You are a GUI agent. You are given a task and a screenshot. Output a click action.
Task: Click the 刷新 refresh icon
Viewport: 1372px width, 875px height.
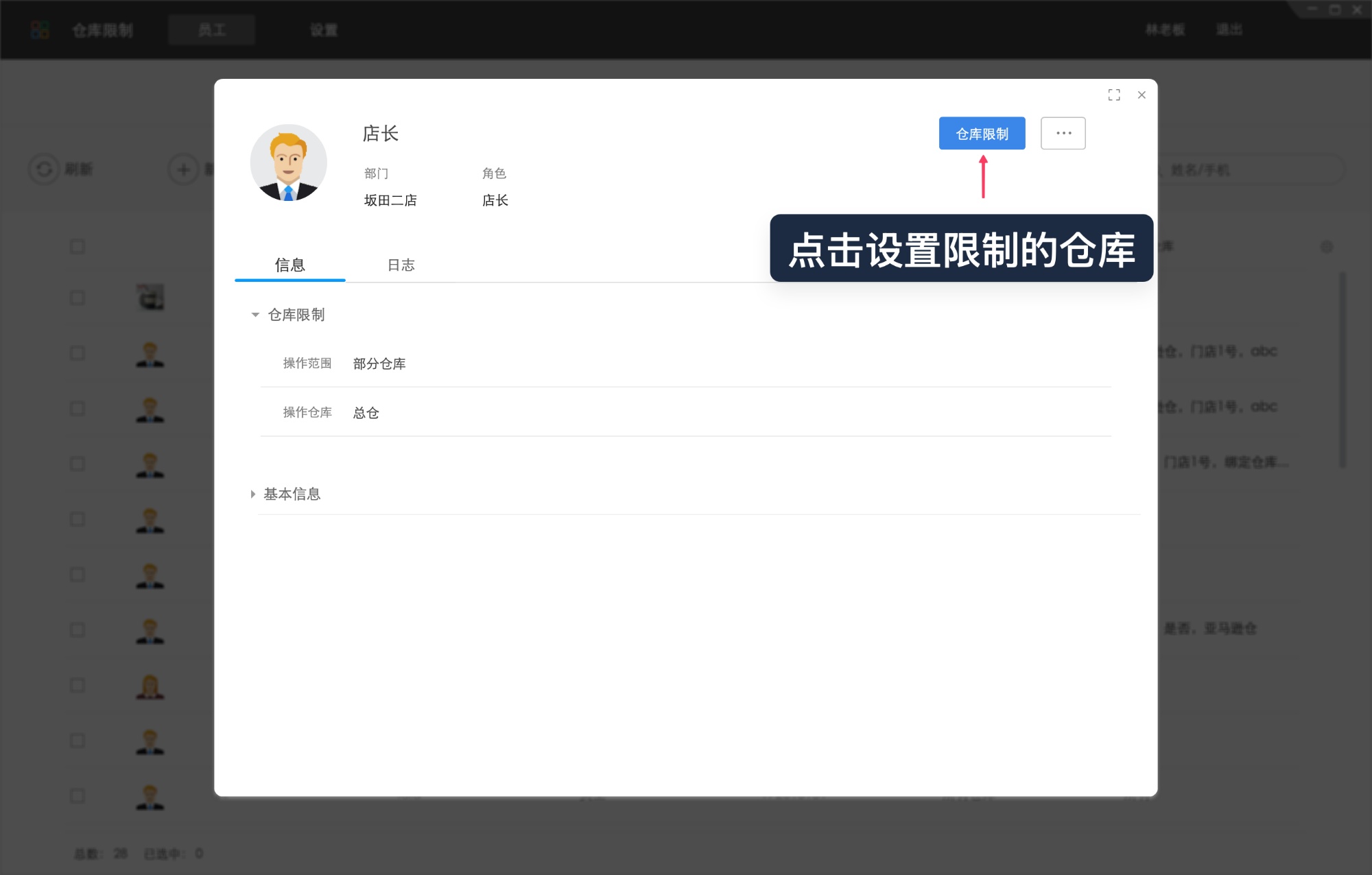click(45, 169)
